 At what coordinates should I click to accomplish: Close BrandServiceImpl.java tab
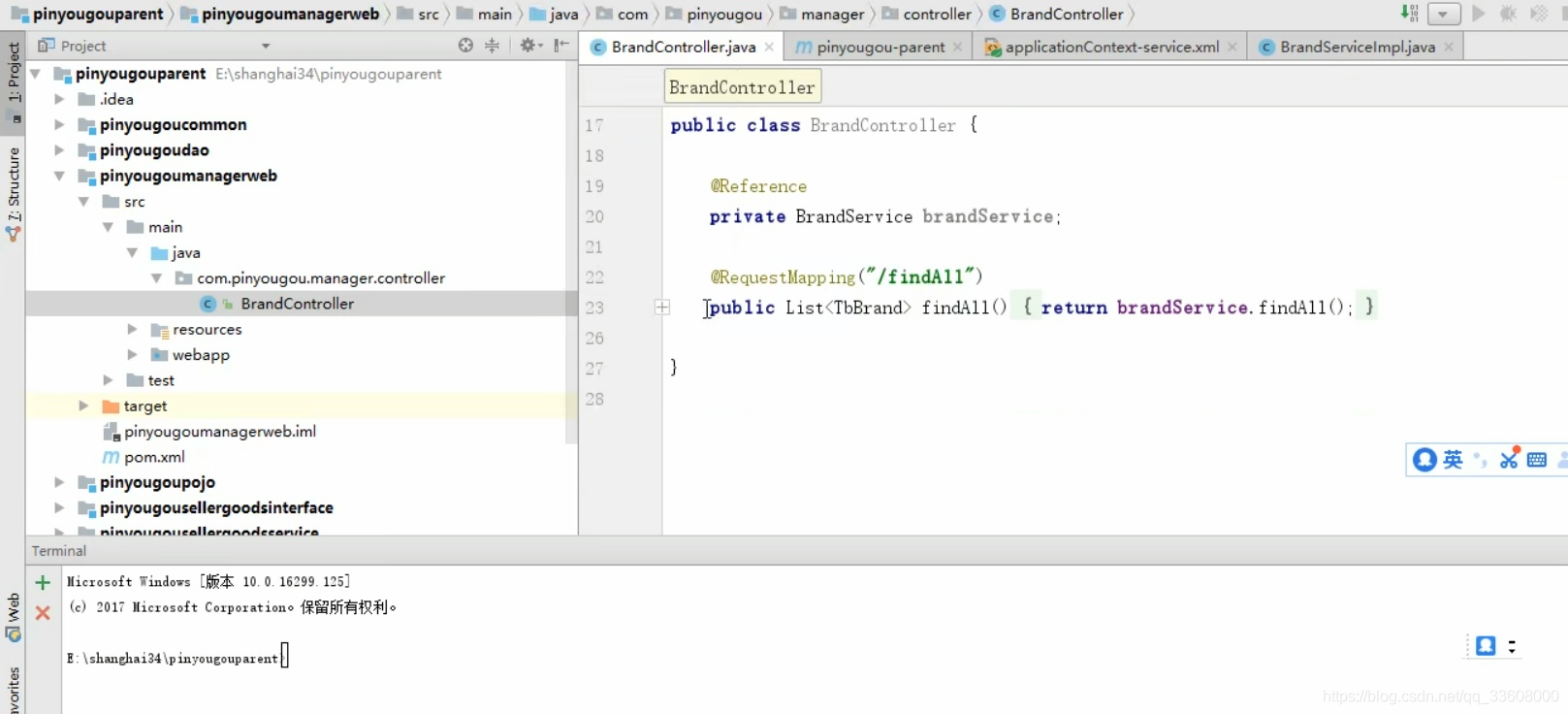1448,47
